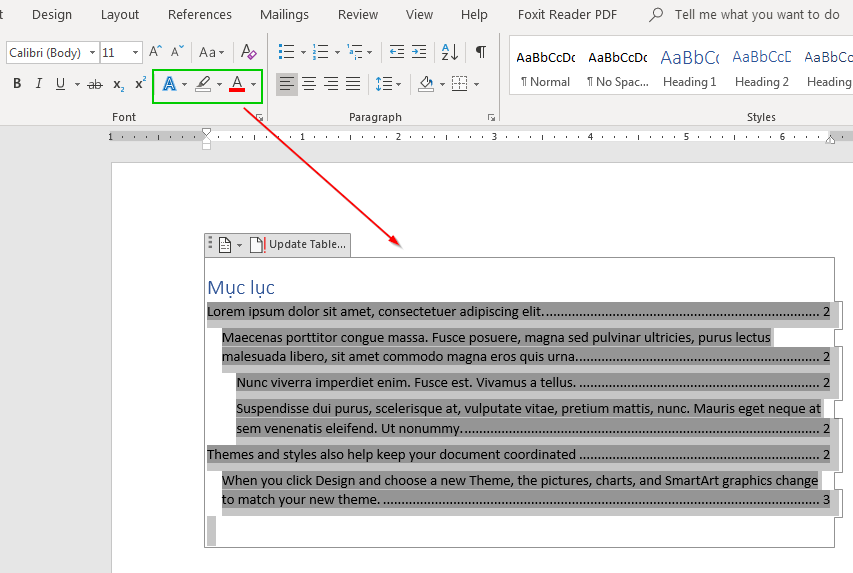Open the References tab
Image resolution: width=853 pixels, height=573 pixels.
pos(200,15)
